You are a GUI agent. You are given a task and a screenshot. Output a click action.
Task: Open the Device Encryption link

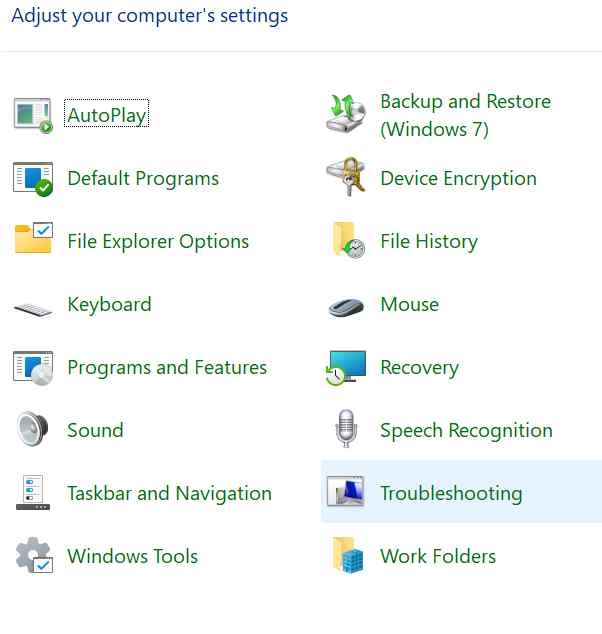(x=458, y=178)
